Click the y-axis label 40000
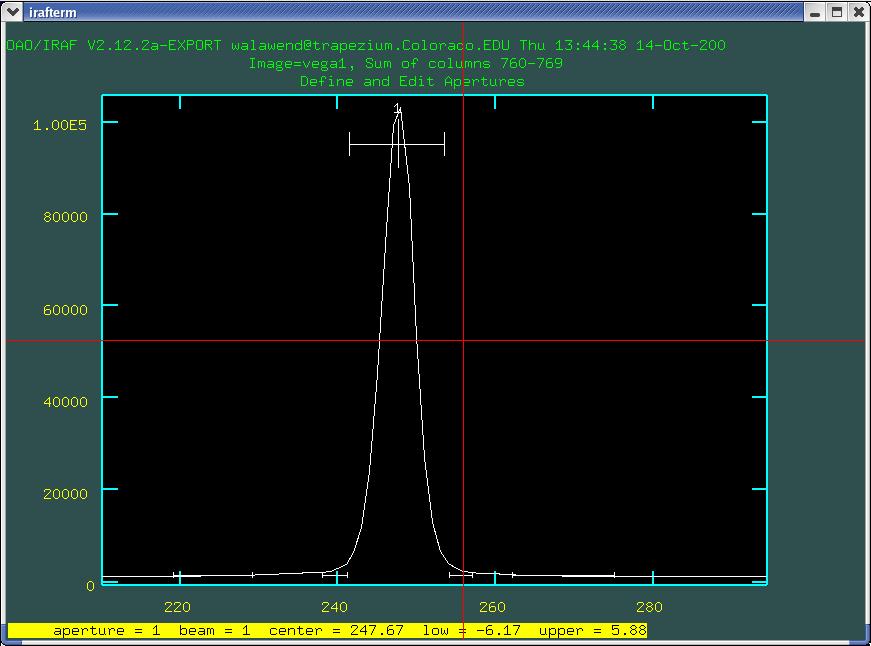The width and height of the screenshot is (871, 646). 66,402
